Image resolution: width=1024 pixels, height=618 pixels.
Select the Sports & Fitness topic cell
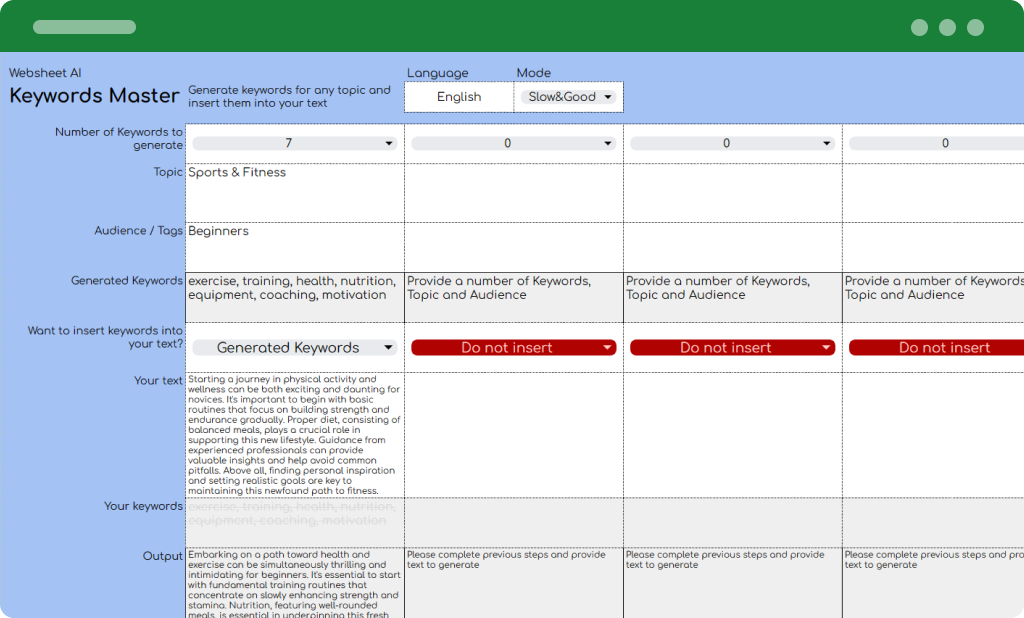pos(295,193)
